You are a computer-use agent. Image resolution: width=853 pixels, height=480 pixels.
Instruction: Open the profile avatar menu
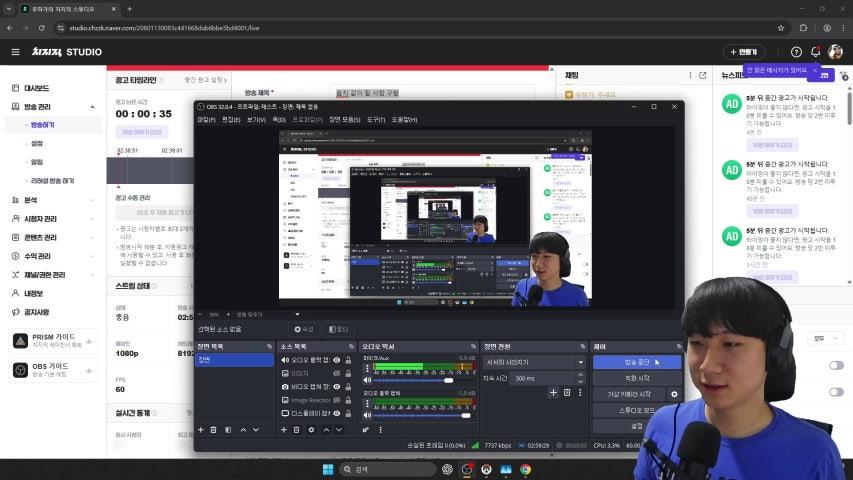[836, 52]
